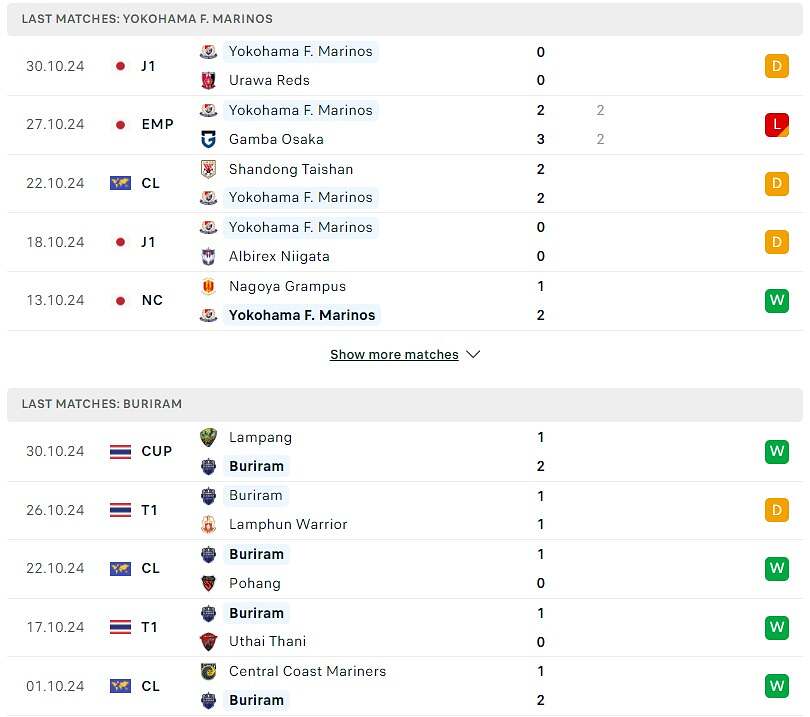Click the Lampang team crest icon

click(x=208, y=437)
